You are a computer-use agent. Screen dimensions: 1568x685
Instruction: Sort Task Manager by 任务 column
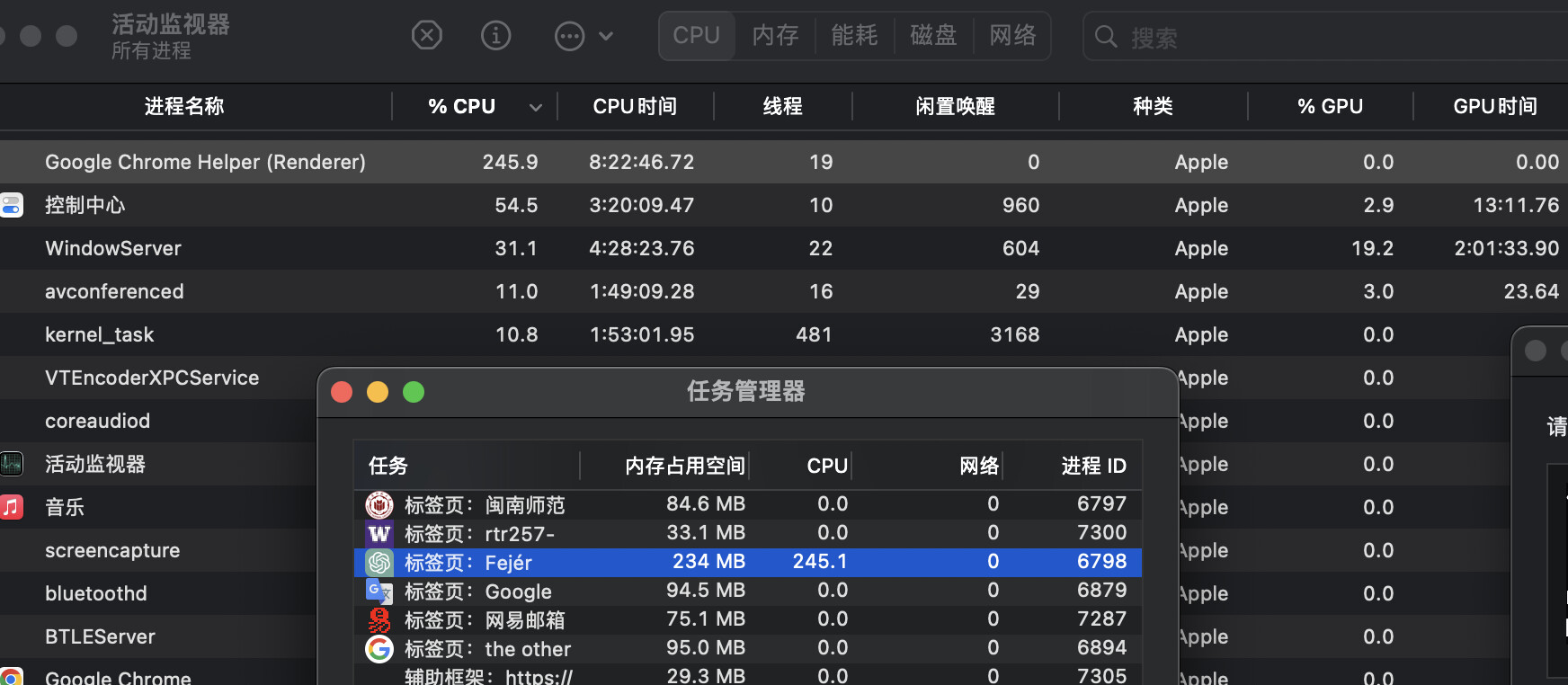[x=388, y=466]
